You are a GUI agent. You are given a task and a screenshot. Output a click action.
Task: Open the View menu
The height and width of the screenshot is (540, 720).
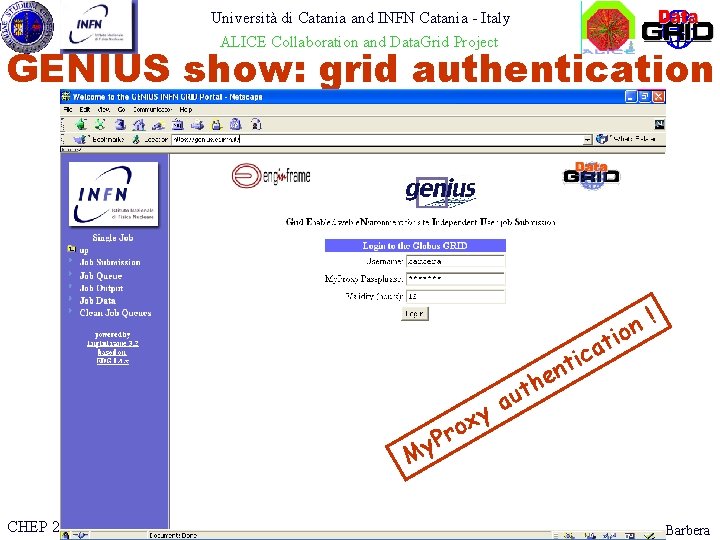point(103,110)
